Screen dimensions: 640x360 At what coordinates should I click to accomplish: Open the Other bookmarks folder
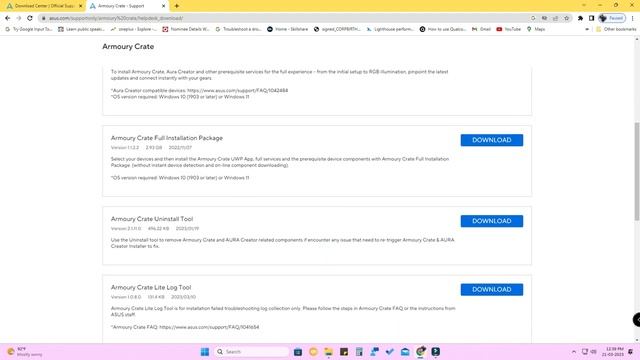click(x=616, y=29)
